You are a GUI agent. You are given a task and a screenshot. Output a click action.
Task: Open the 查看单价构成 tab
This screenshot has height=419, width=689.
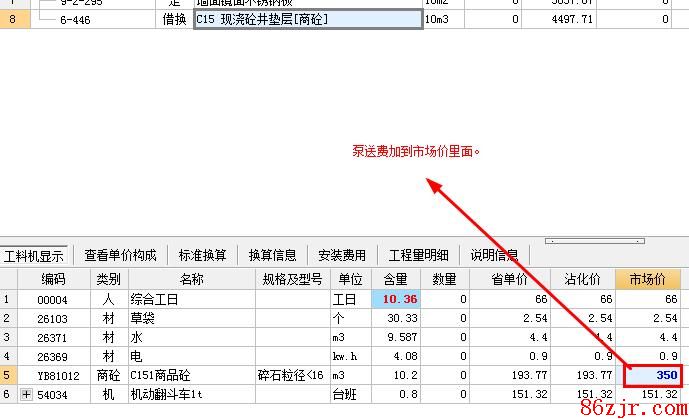tap(120, 255)
